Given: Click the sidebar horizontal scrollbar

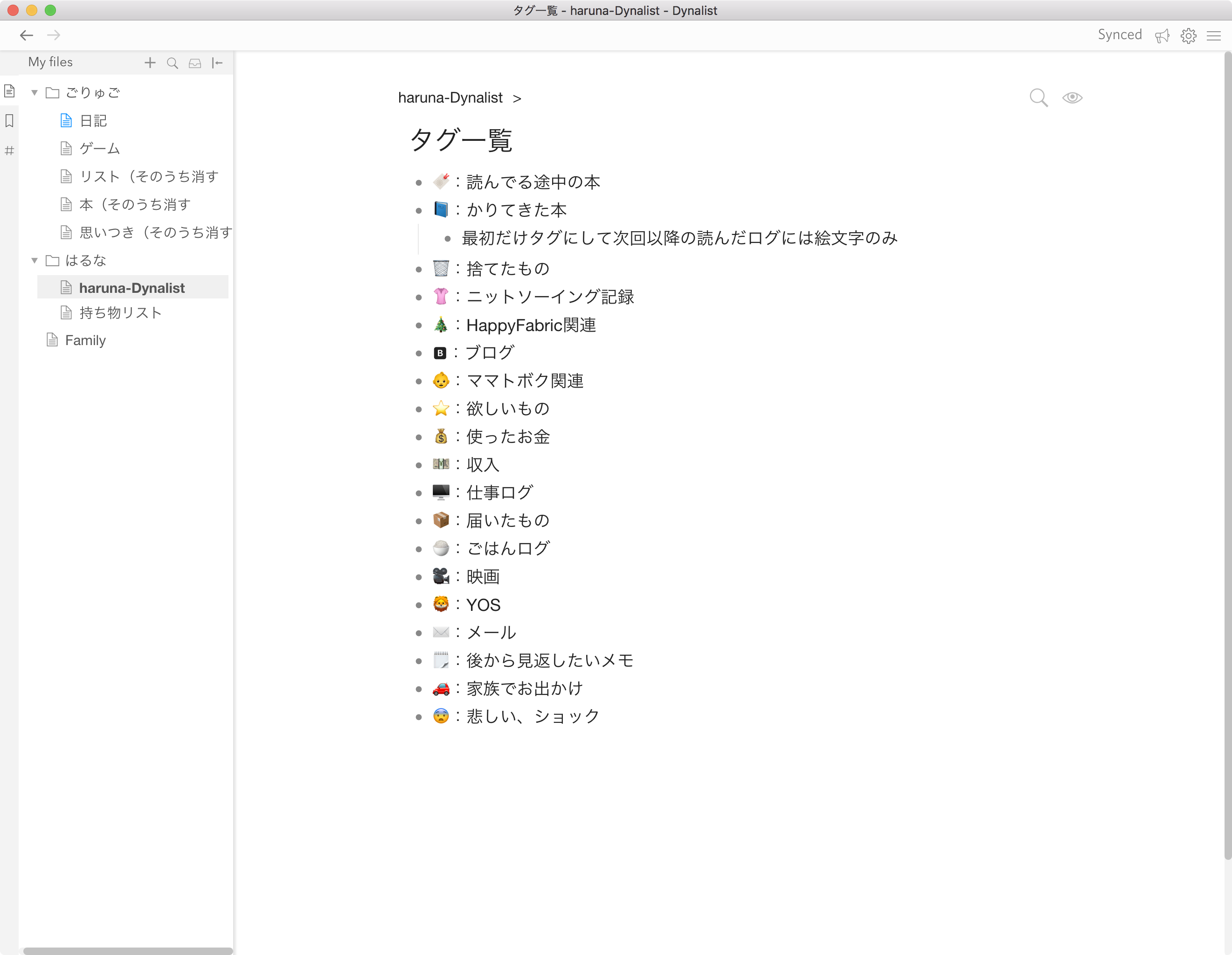Looking at the screenshot, I should pos(127,950).
